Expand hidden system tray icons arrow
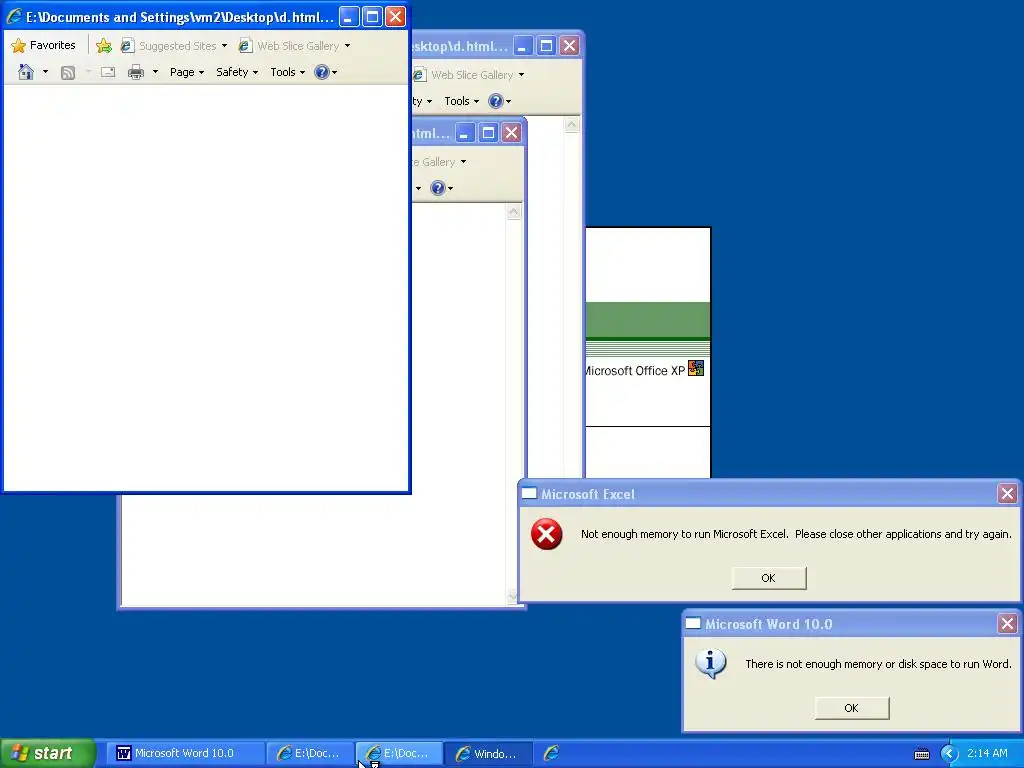The image size is (1024, 768). [949, 754]
